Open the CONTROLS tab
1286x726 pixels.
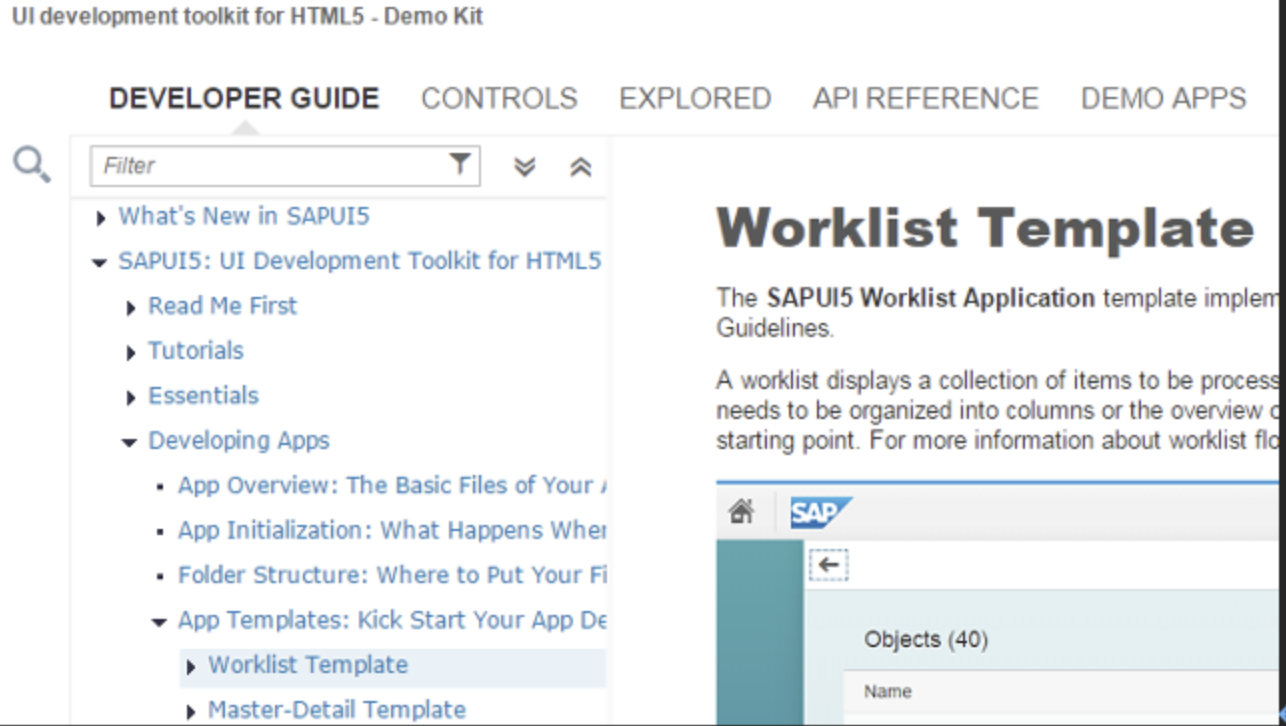coord(499,98)
